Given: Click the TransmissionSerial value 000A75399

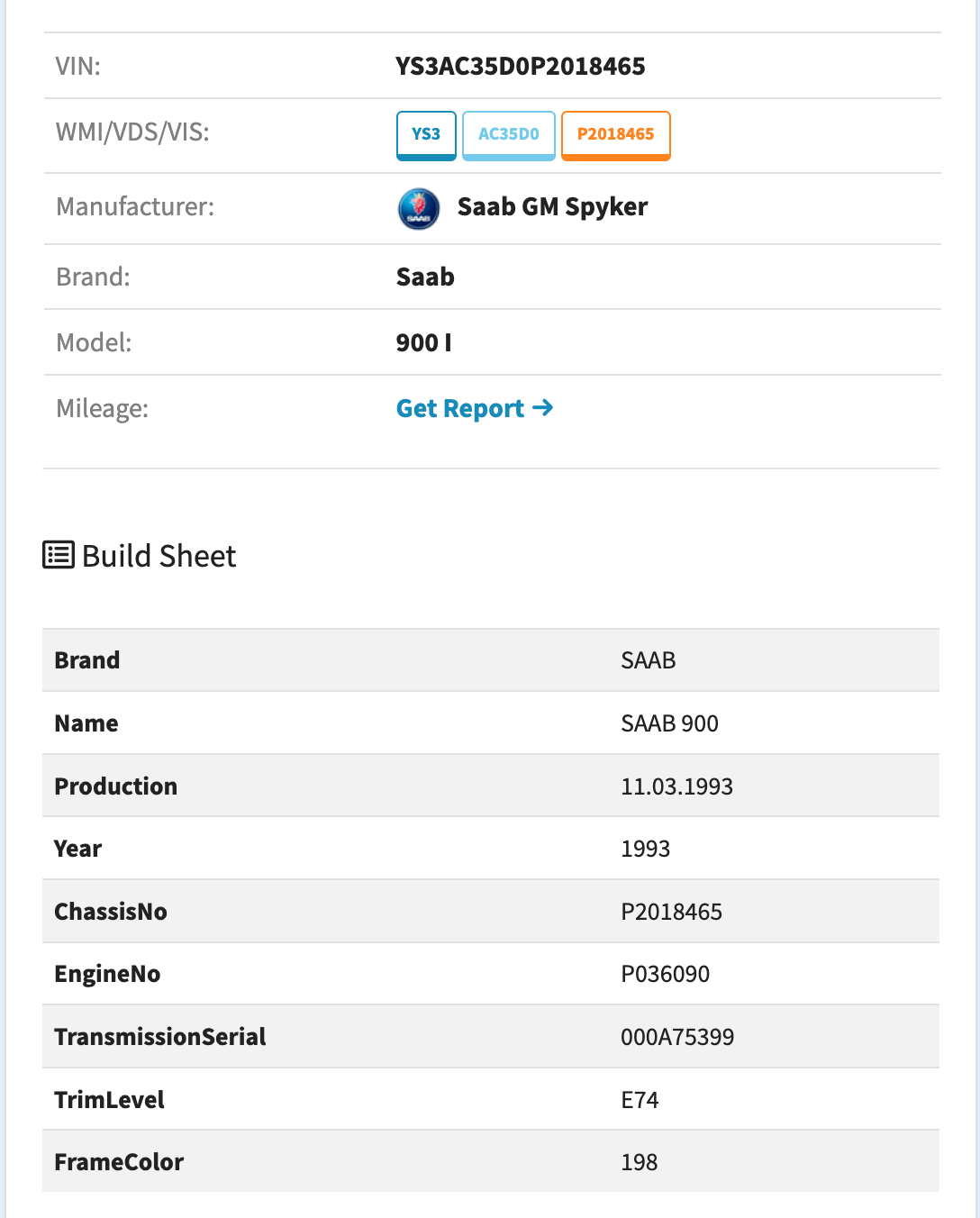Looking at the screenshot, I should pyautogui.click(x=677, y=1037).
